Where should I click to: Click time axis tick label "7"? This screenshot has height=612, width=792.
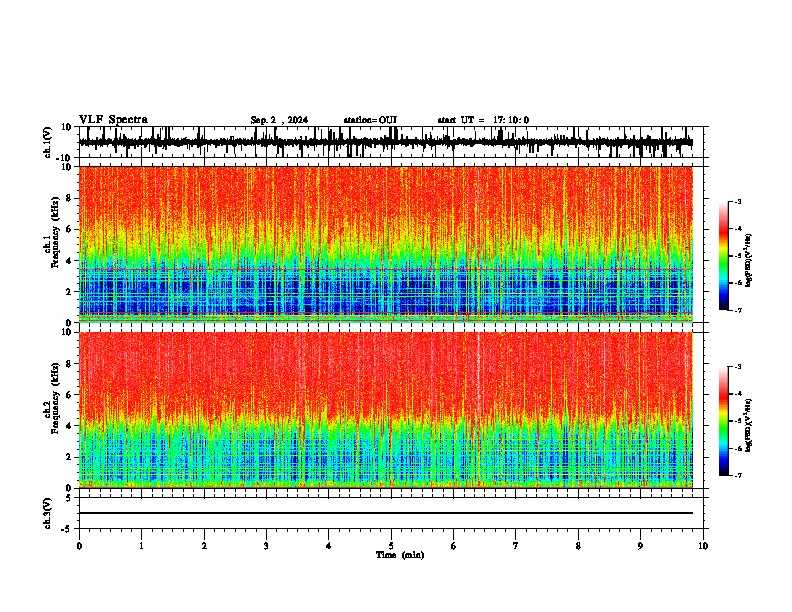[516, 546]
